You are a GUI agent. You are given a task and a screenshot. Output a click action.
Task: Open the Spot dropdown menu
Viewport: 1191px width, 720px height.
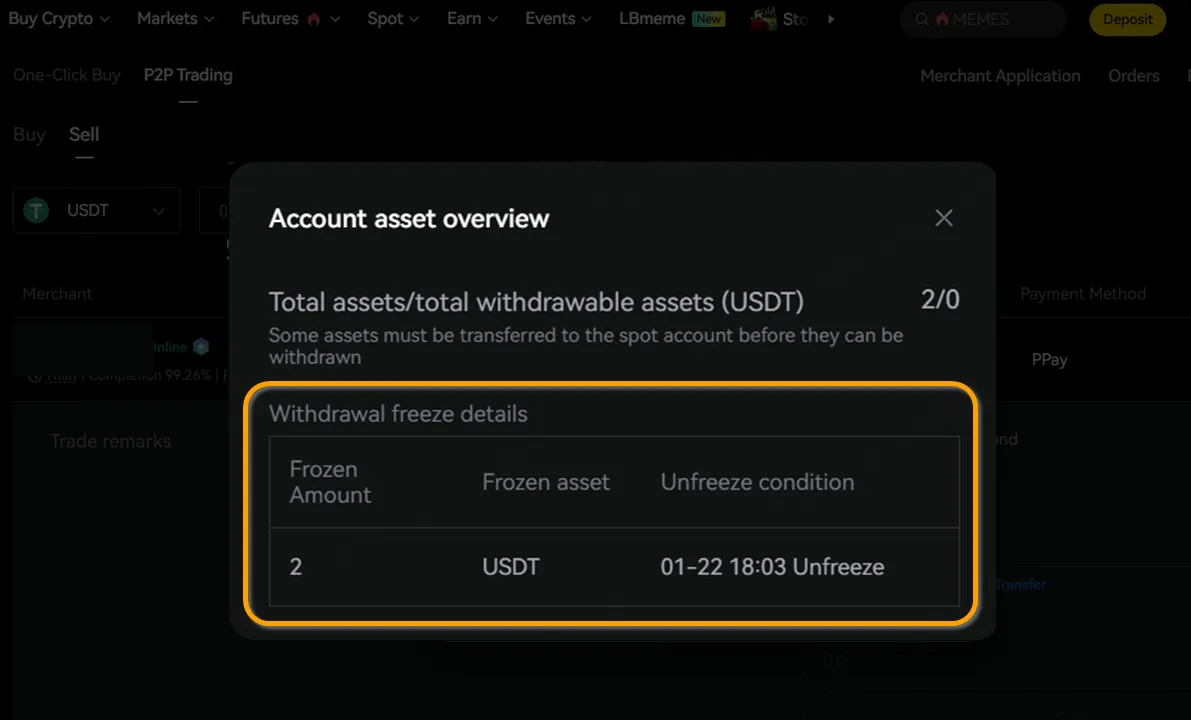[393, 19]
